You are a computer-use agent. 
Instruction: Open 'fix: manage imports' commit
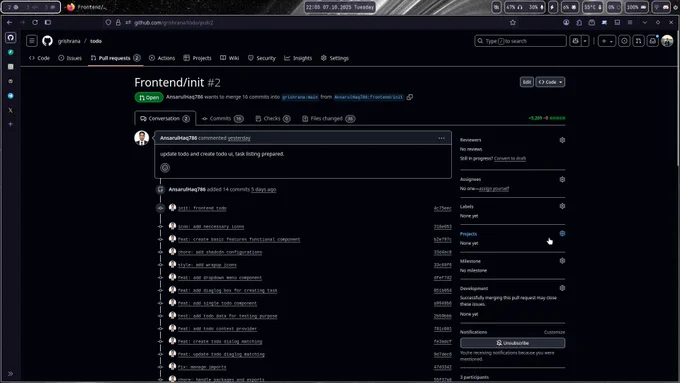(x=202, y=367)
